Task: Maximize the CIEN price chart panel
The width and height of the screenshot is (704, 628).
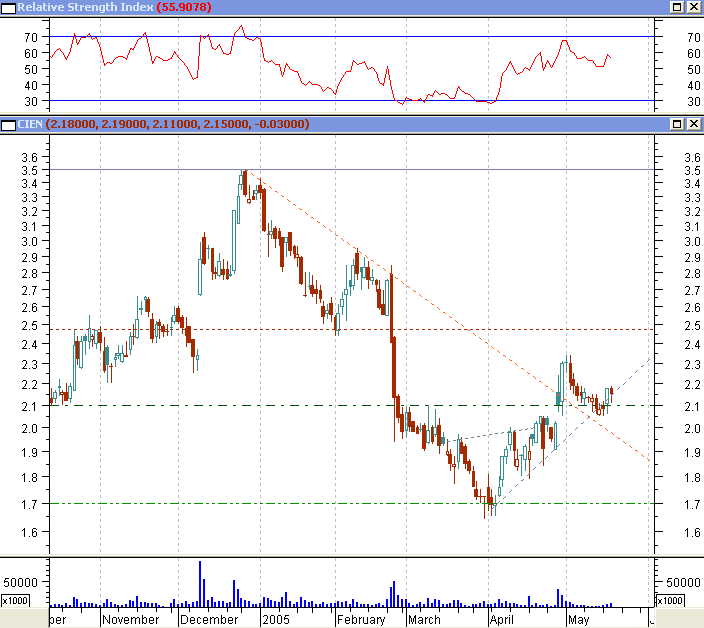Action: point(677,124)
